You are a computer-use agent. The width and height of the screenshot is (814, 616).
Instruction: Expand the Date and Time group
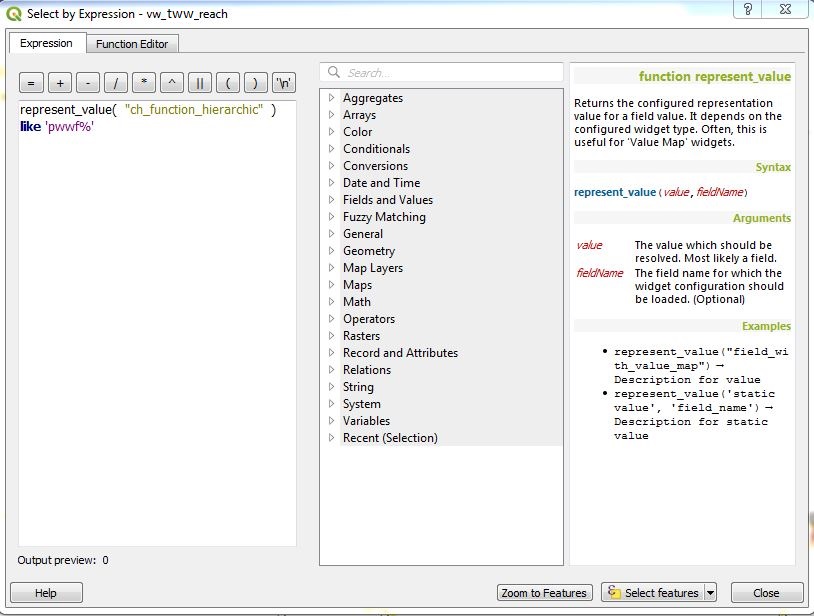point(331,183)
